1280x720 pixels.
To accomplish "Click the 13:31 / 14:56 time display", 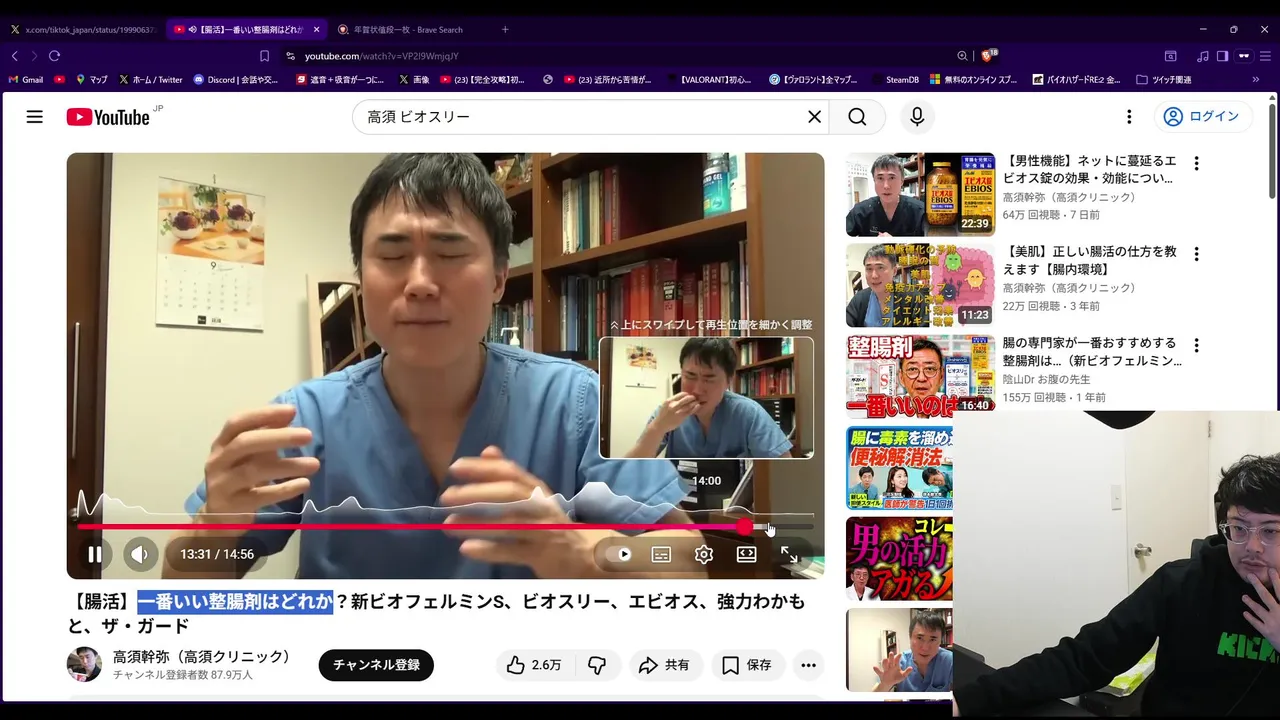I will 217,554.
